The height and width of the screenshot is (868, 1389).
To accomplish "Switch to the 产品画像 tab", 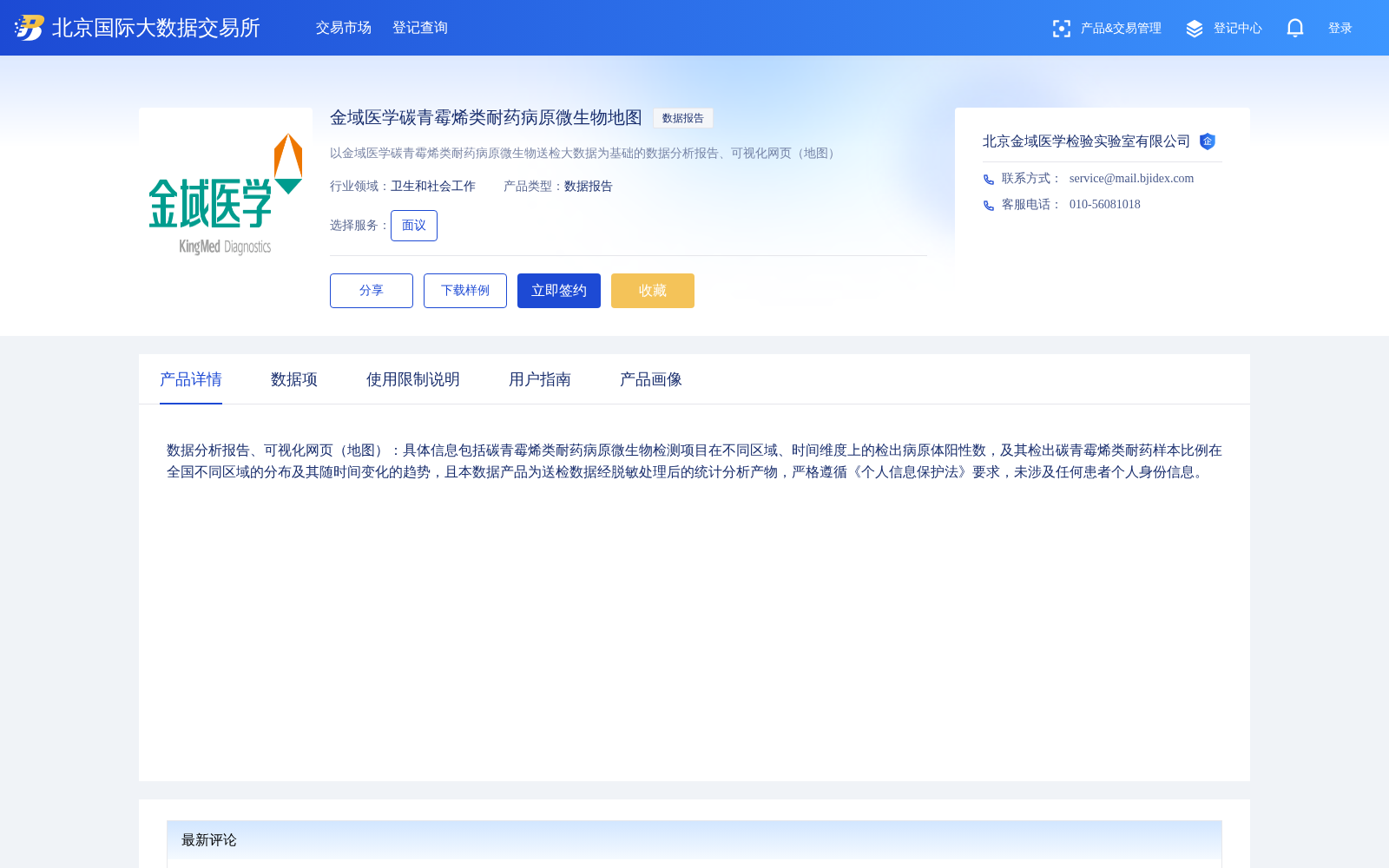I will [651, 379].
